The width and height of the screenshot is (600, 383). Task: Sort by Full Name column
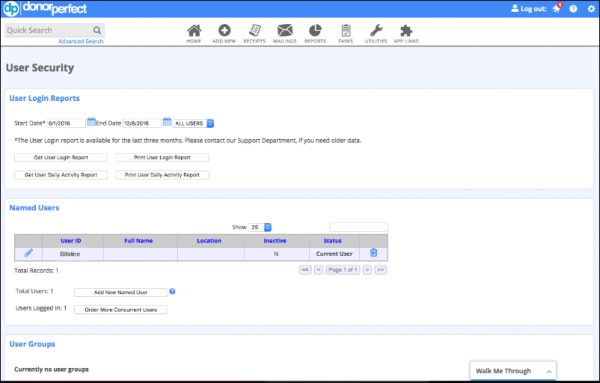click(x=139, y=241)
